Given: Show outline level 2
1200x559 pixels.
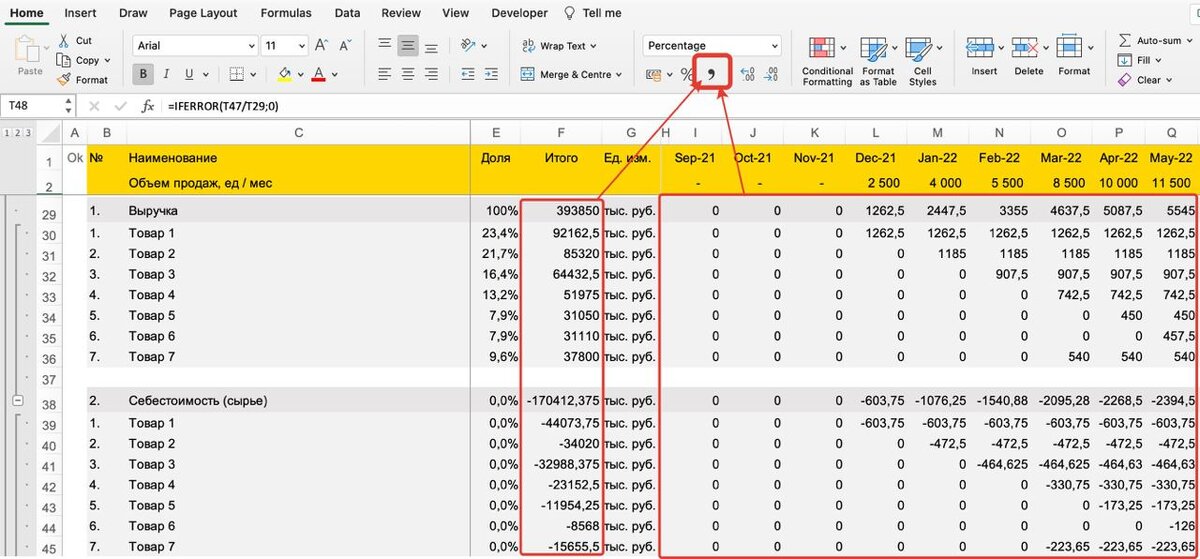Looking at the screenshot, I should pos(17,133).
